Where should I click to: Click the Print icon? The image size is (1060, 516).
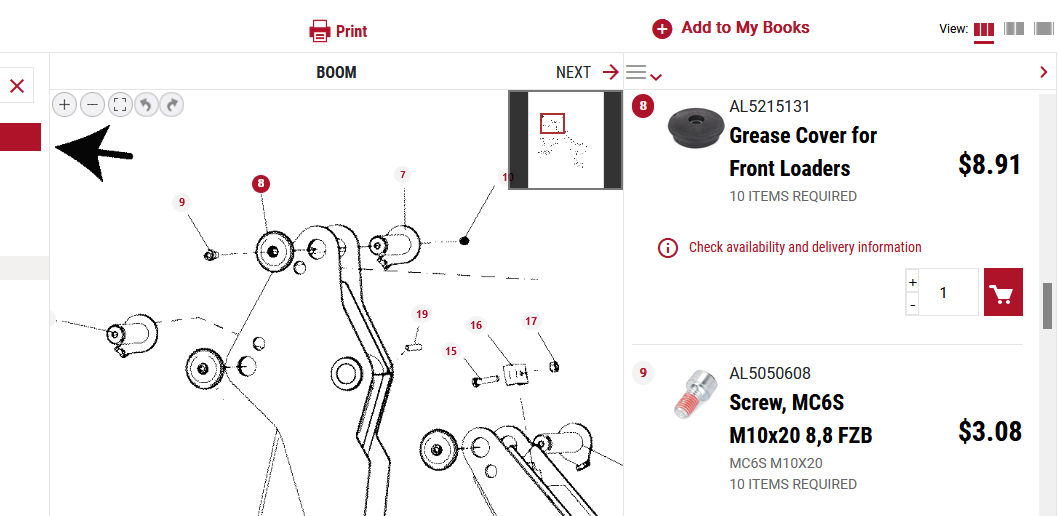[x=320, y=31]
